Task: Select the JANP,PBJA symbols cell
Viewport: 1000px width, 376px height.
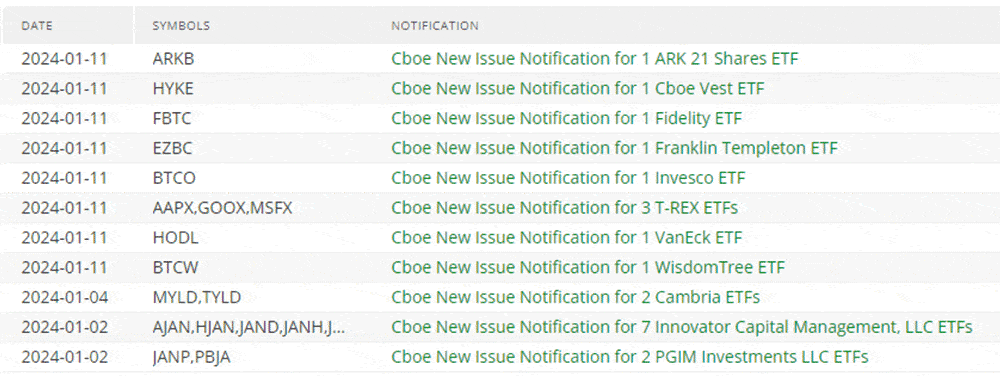Action: tap(191, 357)
